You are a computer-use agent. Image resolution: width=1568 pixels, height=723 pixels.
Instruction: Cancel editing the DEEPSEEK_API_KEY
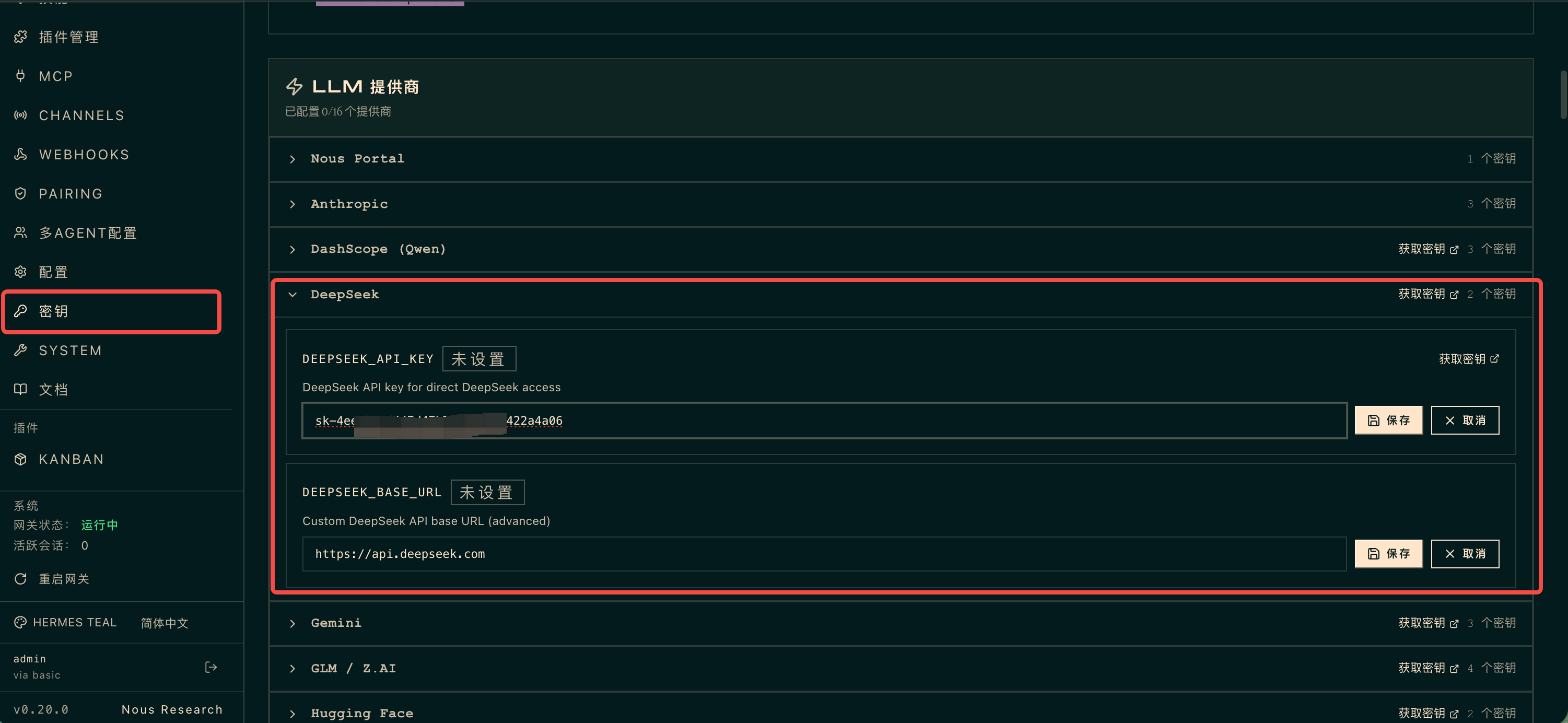(1465, 421)
